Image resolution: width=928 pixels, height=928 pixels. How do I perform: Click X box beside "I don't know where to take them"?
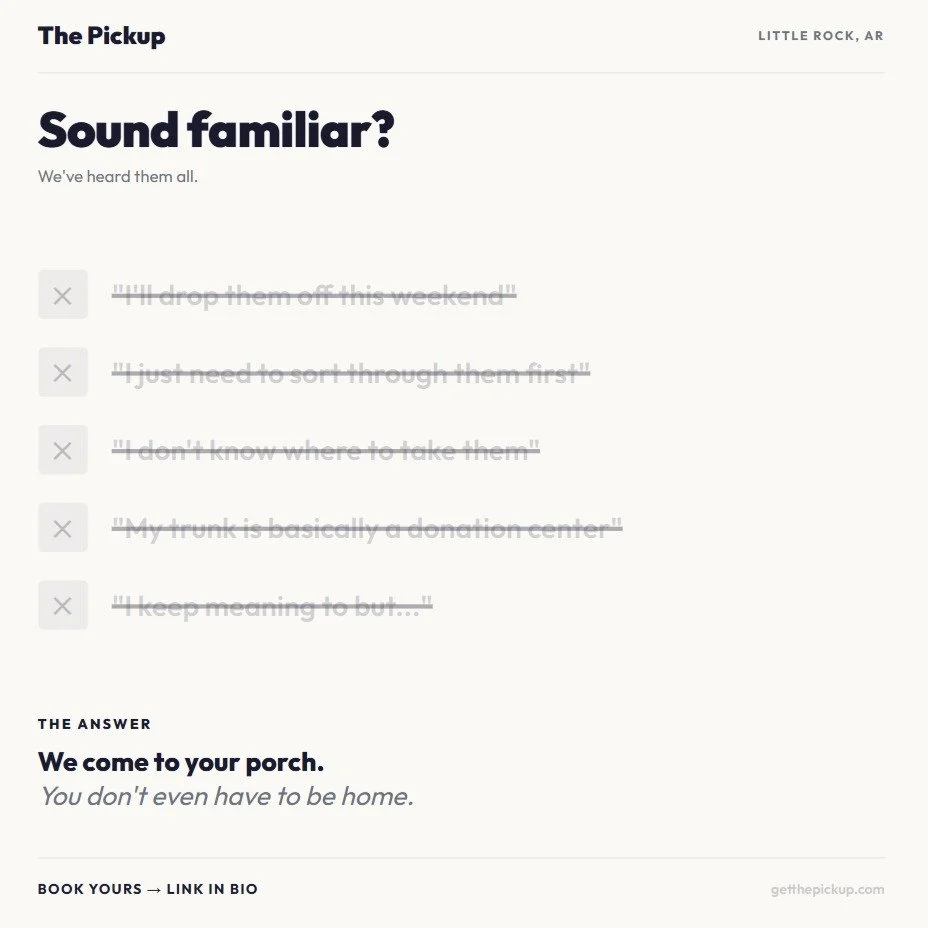click(x=63, y=450)
